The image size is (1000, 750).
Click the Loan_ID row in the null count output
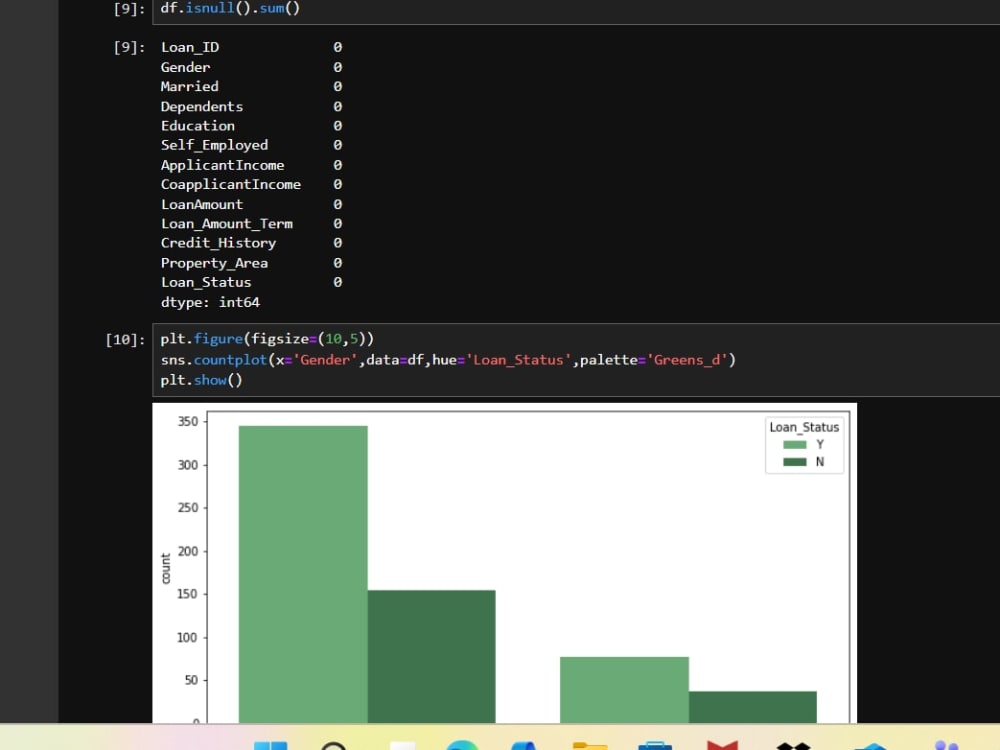[251, 47]
